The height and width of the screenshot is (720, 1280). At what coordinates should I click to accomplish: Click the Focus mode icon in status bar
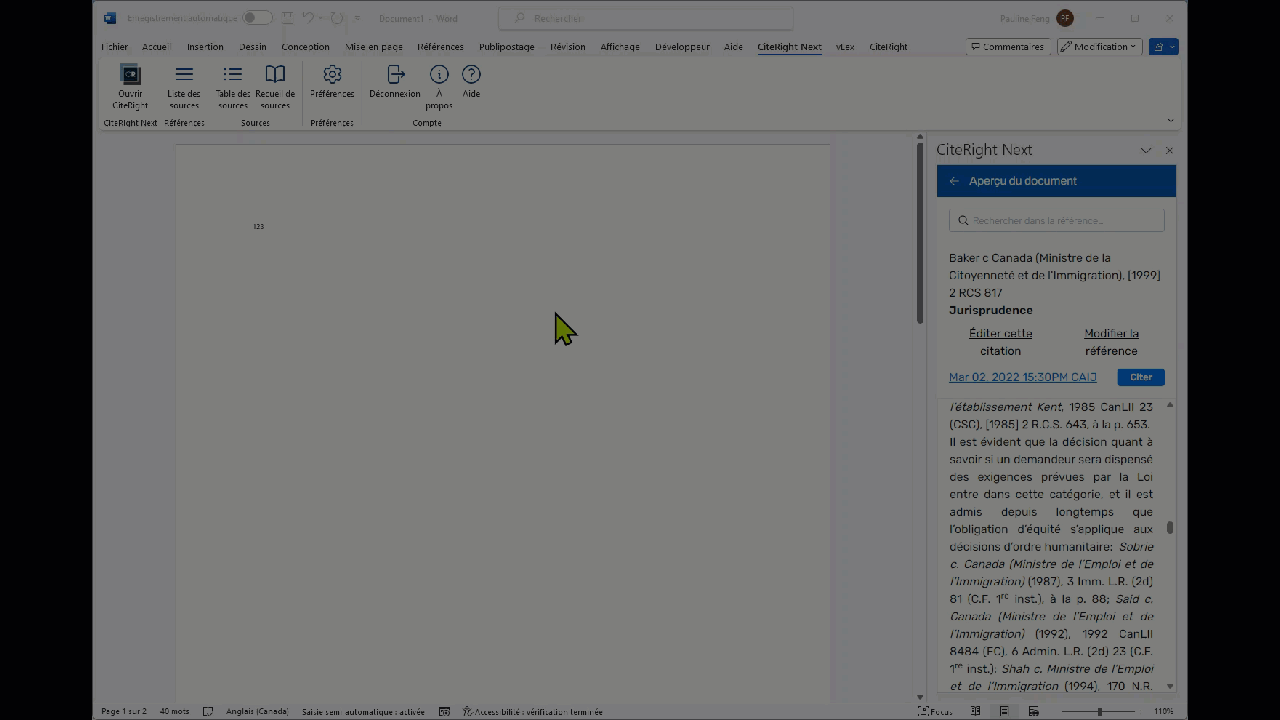point(924,711)
